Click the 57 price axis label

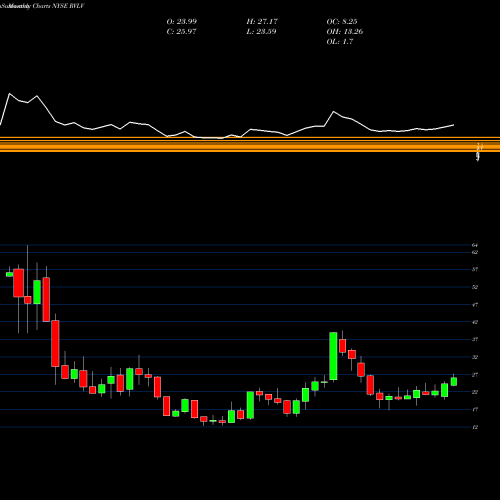click(x=475, y=270)
